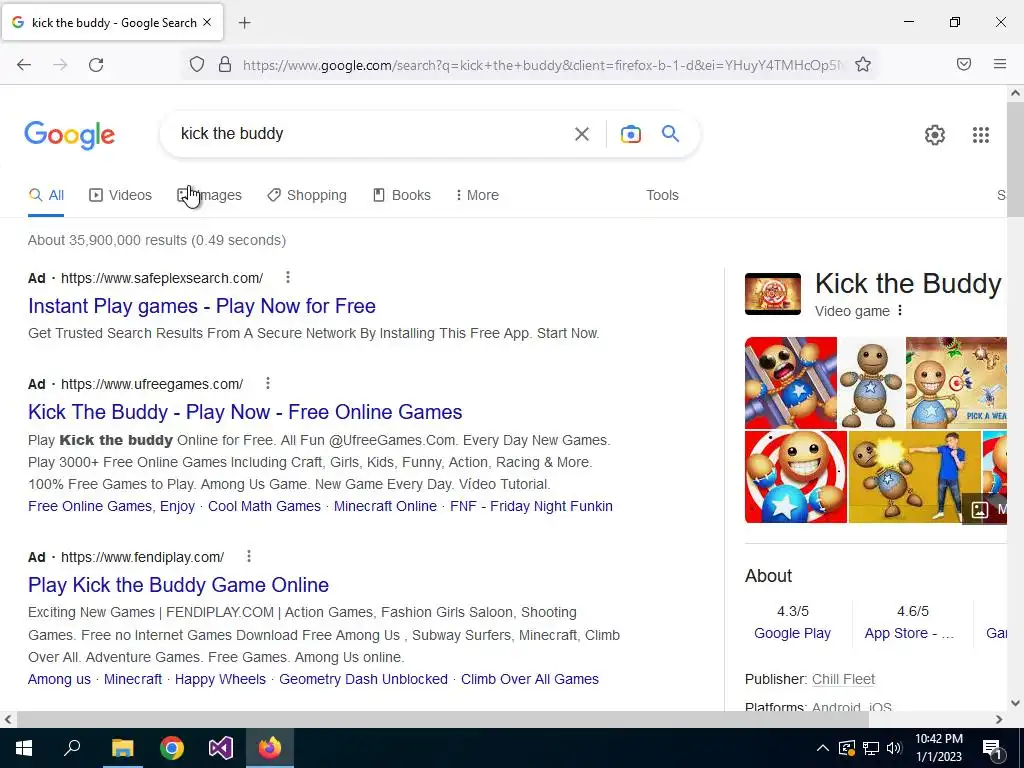Screen dimensions: 1024x768
Task: Click the browser address bar URL
Action: pos(542,65)
